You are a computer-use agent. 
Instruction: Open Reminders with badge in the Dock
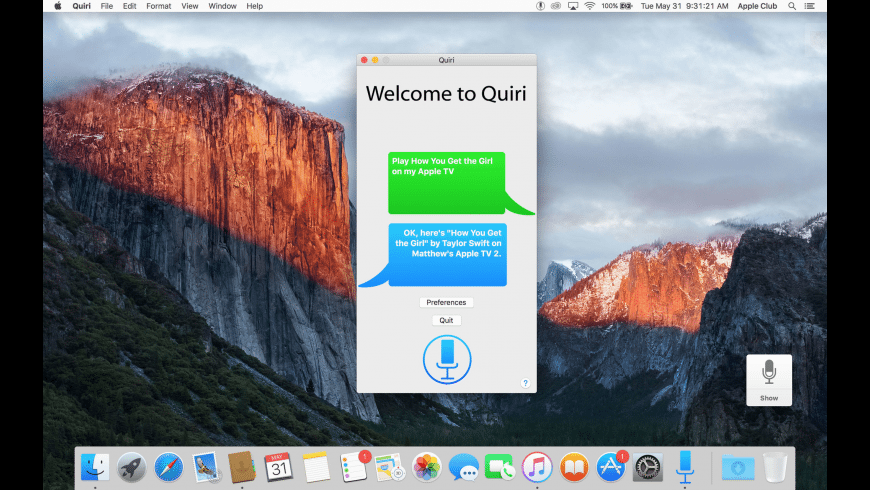[x=353, y=466]
